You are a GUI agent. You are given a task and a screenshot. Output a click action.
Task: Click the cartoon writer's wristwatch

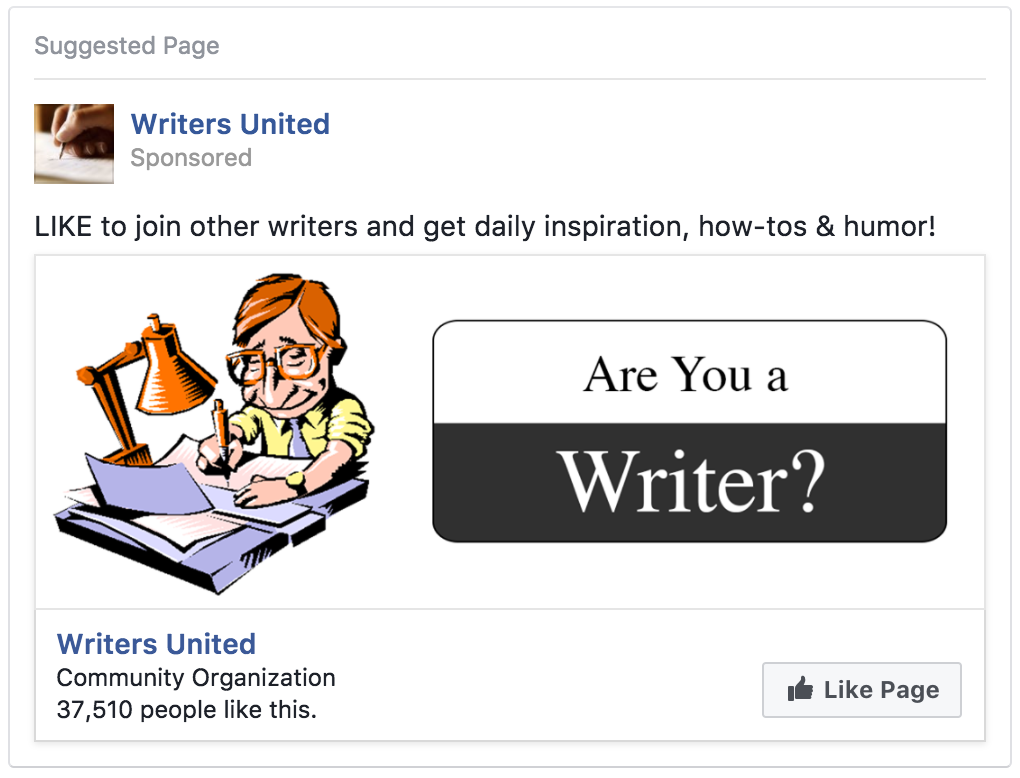tap(295, 480)
